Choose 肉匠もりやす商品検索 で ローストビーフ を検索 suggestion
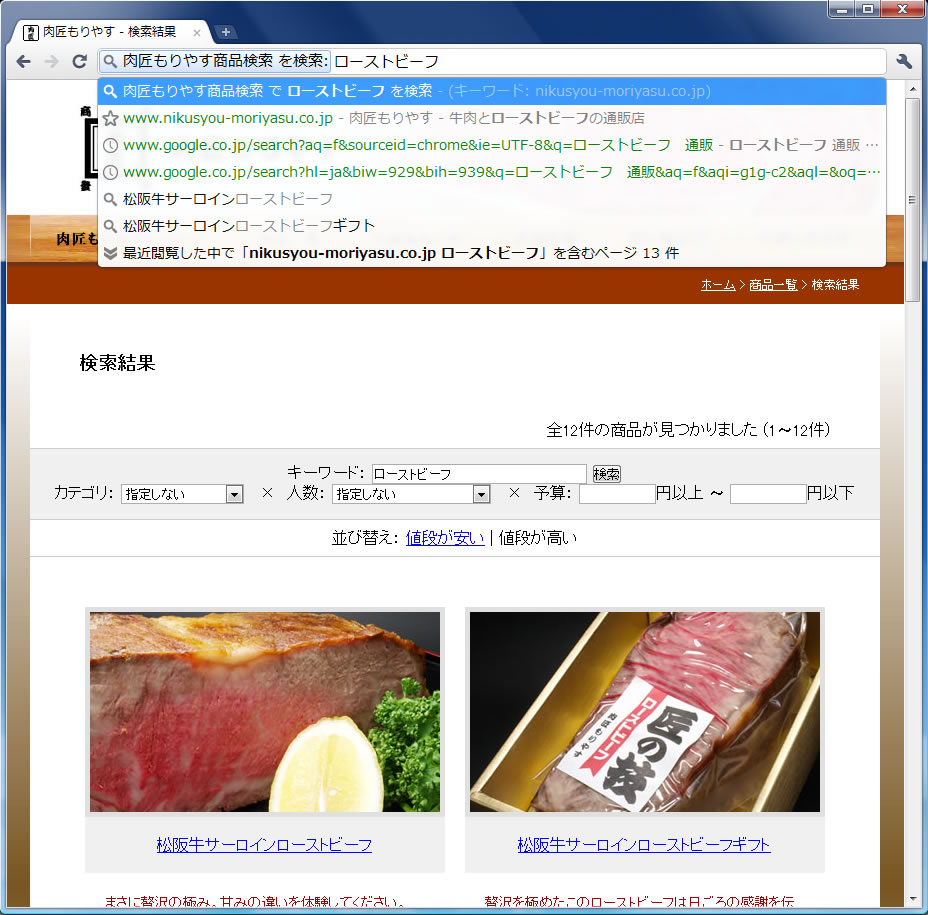The width and height of the screenshot is (928, 915). (x=491, y=91)
